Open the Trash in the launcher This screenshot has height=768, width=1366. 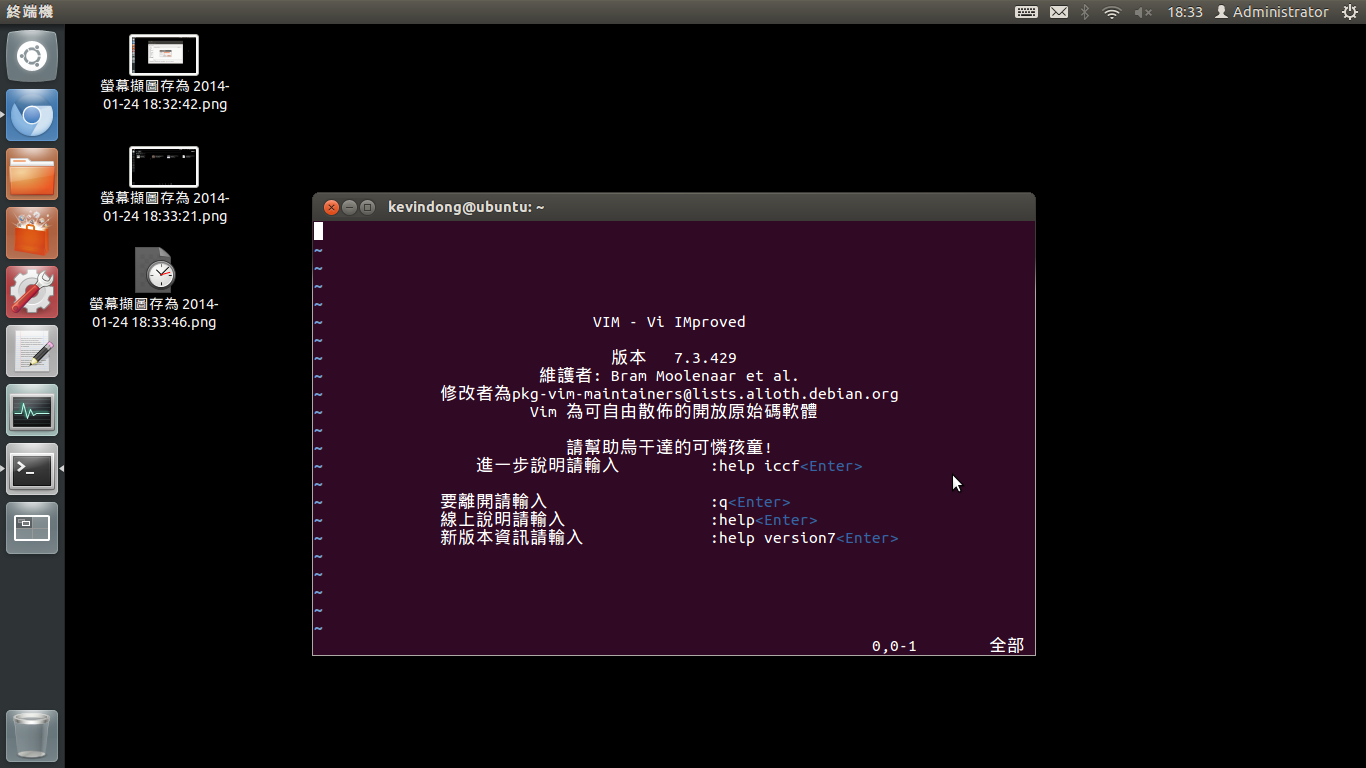pyautogui.click(x=32, y=736)
